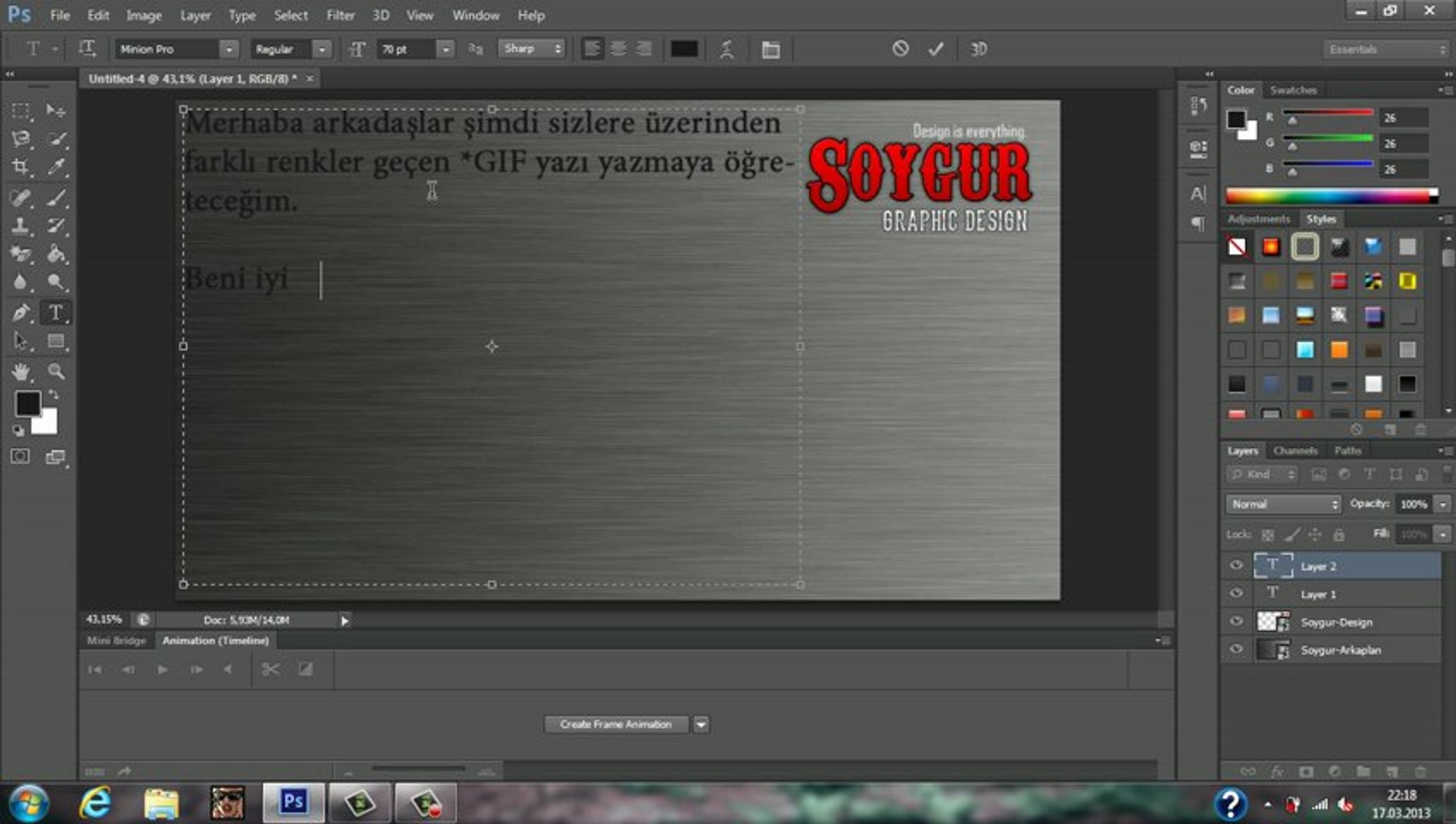Hide the Soygur-Design layer
The image size is (1456, 824).
click(x=1236, y=621)
